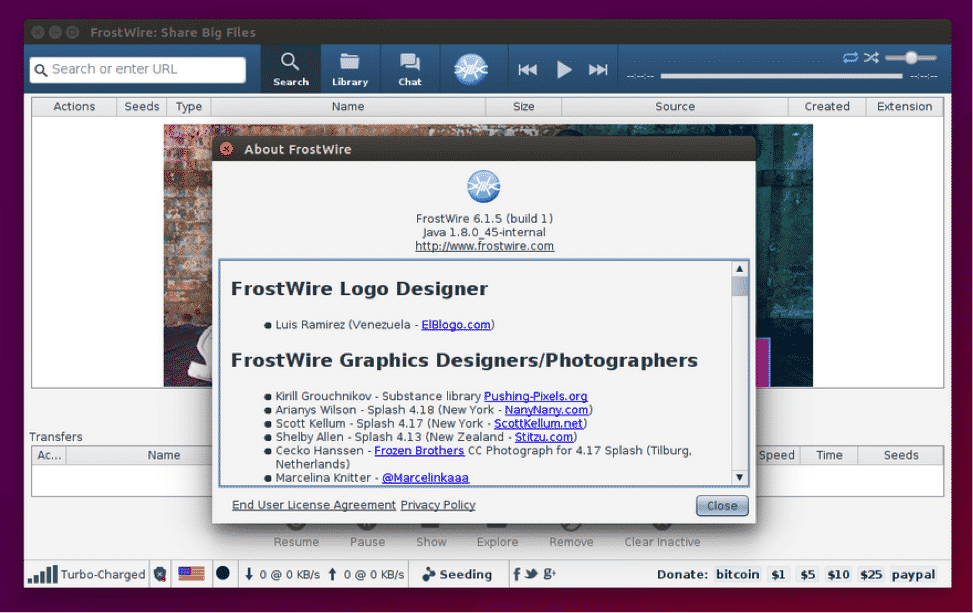Donate $10

838,575
